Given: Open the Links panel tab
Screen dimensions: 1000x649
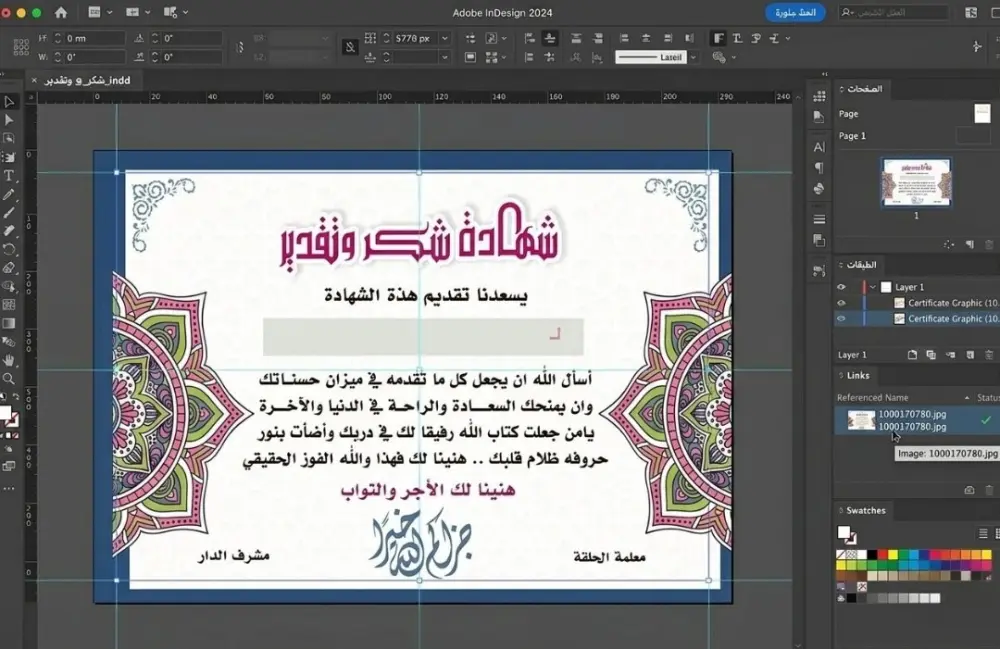Looking at the screenshot, I should (x=858, y=376).
